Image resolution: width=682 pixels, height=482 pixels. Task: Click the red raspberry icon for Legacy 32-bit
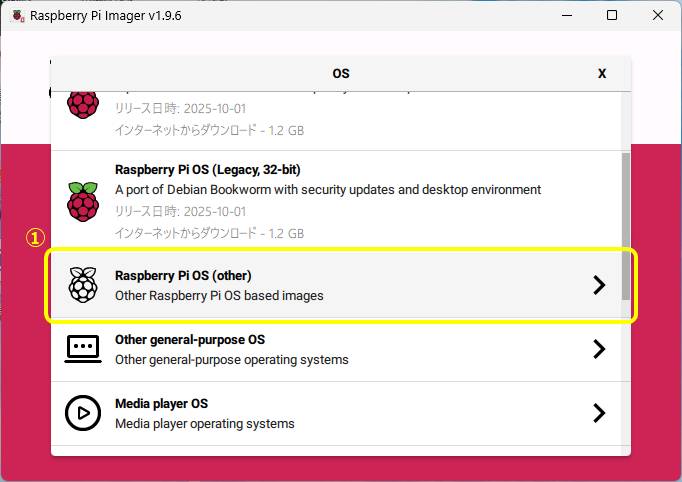(x=83, y=201)
